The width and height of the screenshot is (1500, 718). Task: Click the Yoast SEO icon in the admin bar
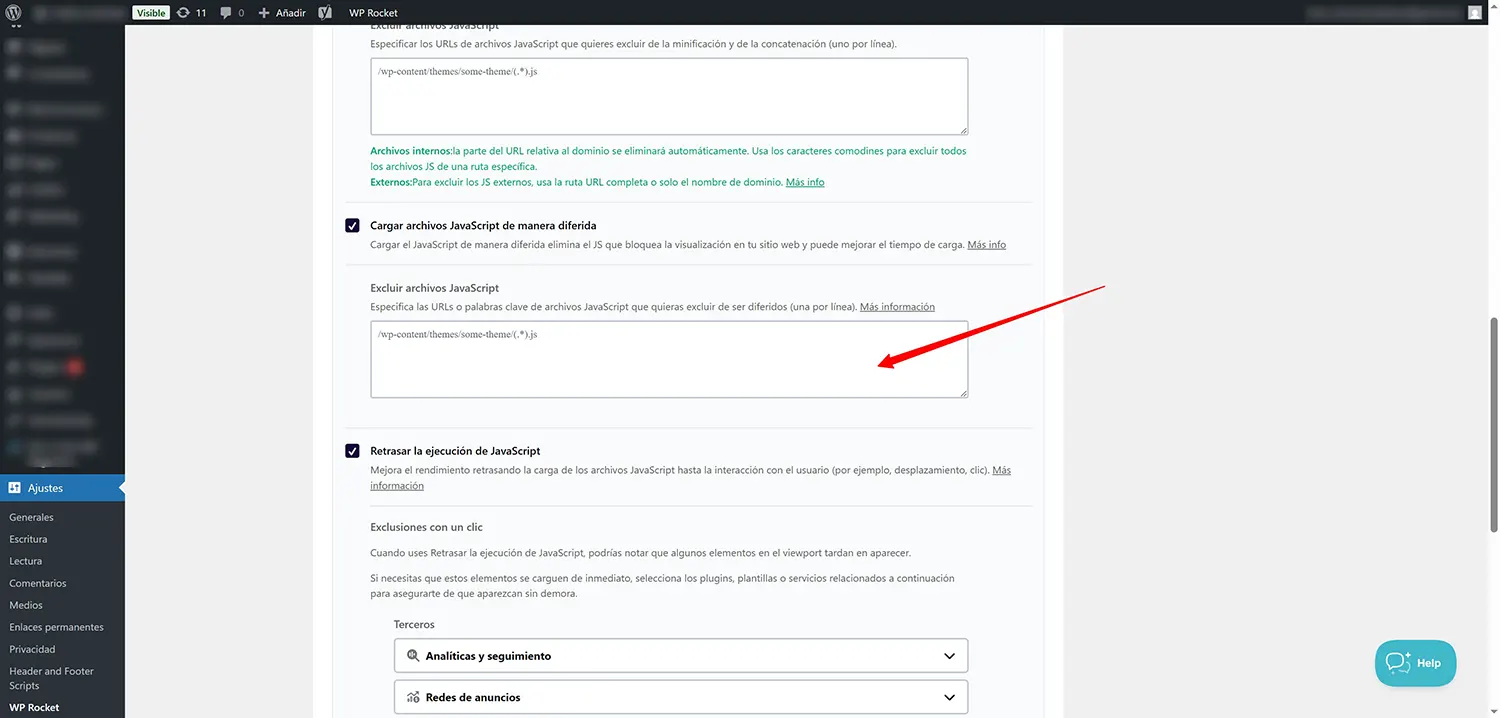(x=324, y=12)
